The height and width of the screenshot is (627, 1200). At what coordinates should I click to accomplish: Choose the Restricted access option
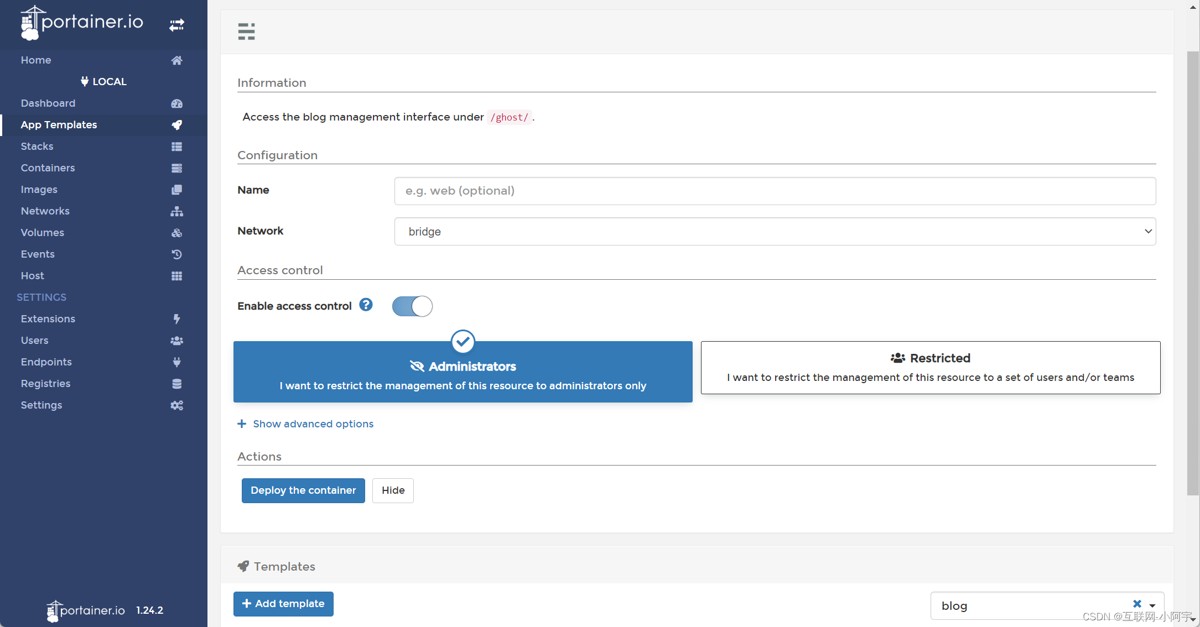pyautogui.click(x=930, y=367)
